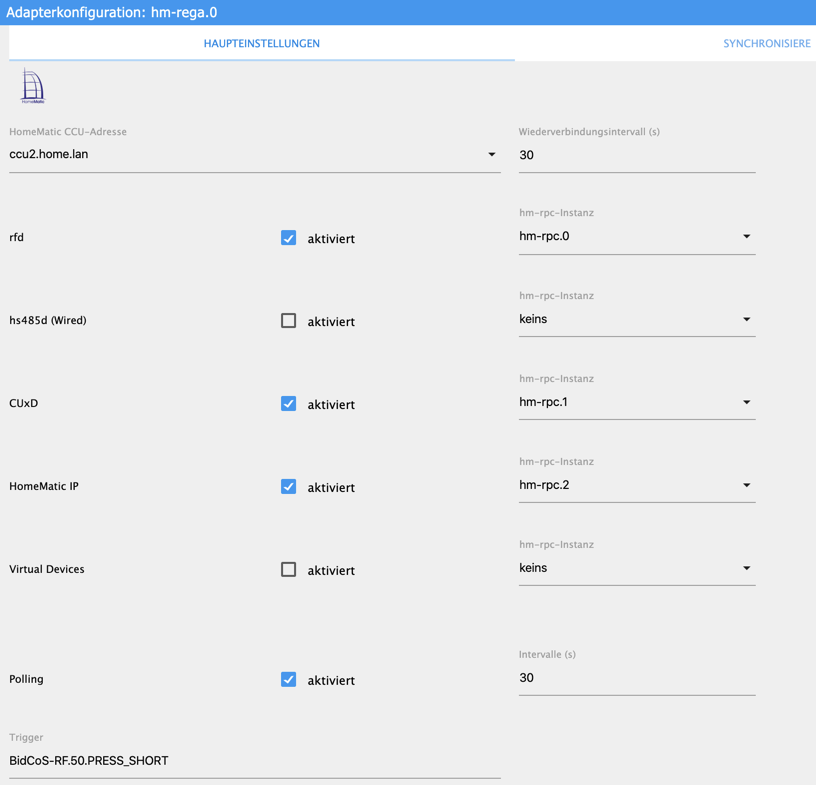Open the HomeMatic CCU-Adresse dropdown

pos(255,155)
